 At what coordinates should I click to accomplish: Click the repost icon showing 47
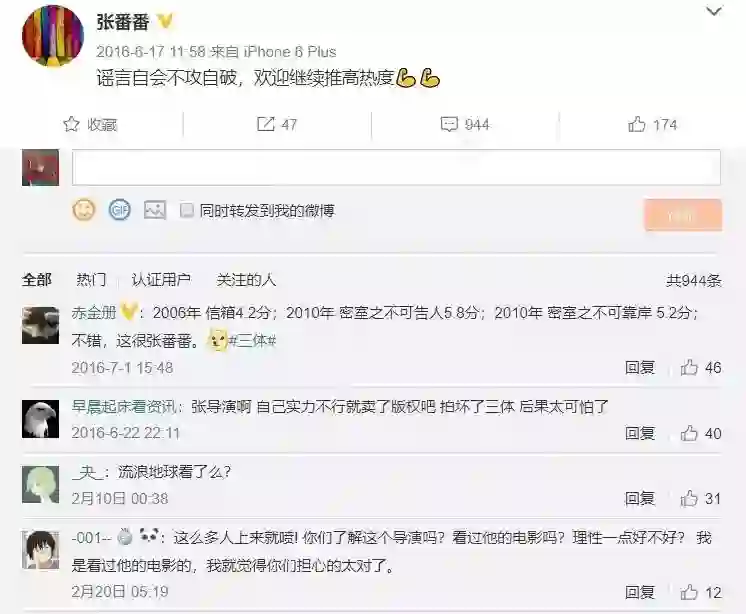click(265, 124)
